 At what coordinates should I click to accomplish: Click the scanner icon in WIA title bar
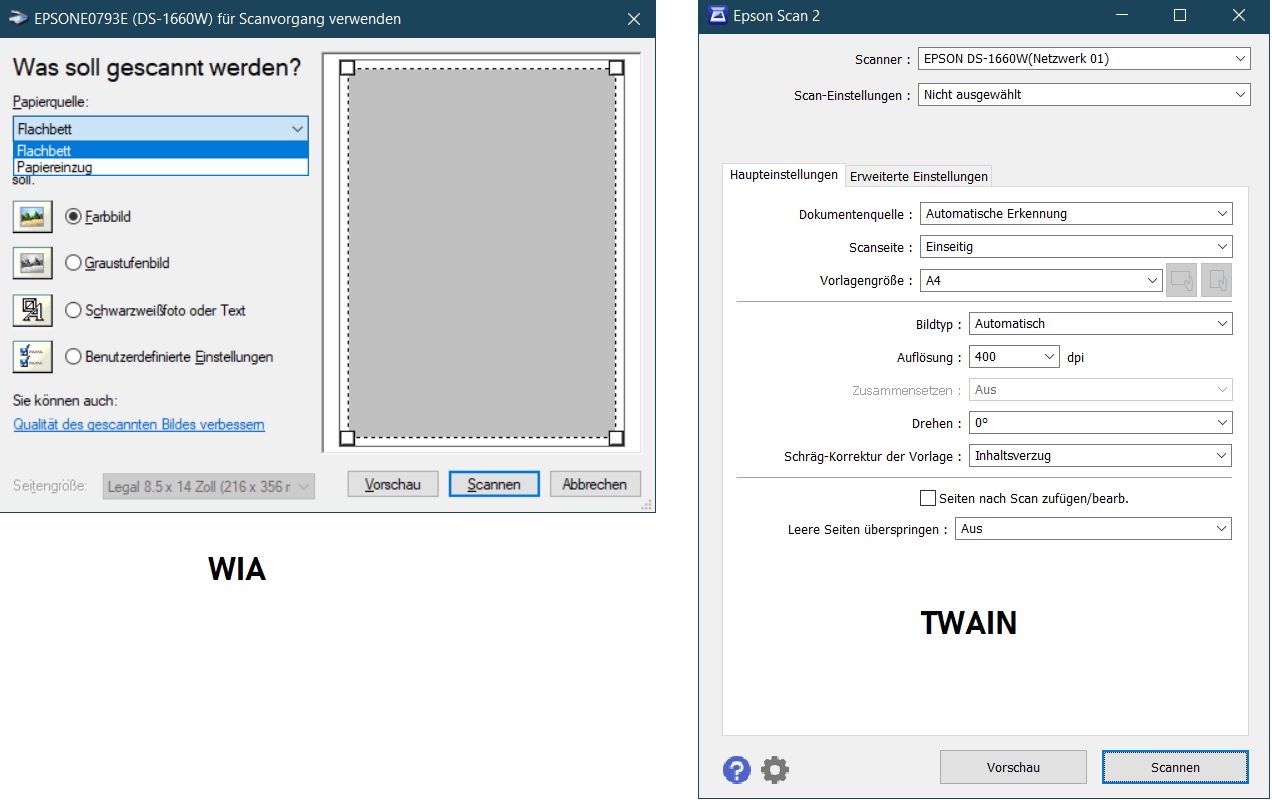[17, 18]
